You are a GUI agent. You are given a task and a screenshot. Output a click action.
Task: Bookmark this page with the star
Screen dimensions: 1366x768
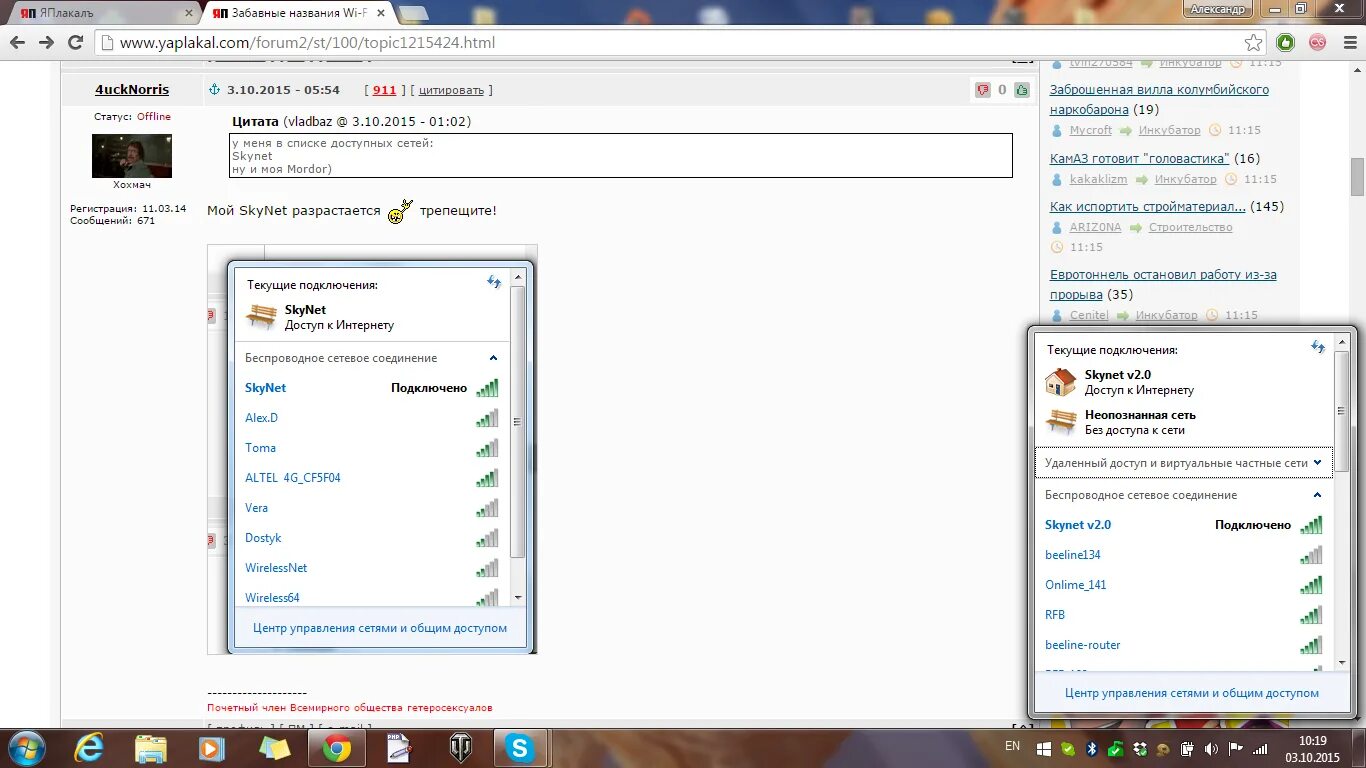pos(1253,42)
